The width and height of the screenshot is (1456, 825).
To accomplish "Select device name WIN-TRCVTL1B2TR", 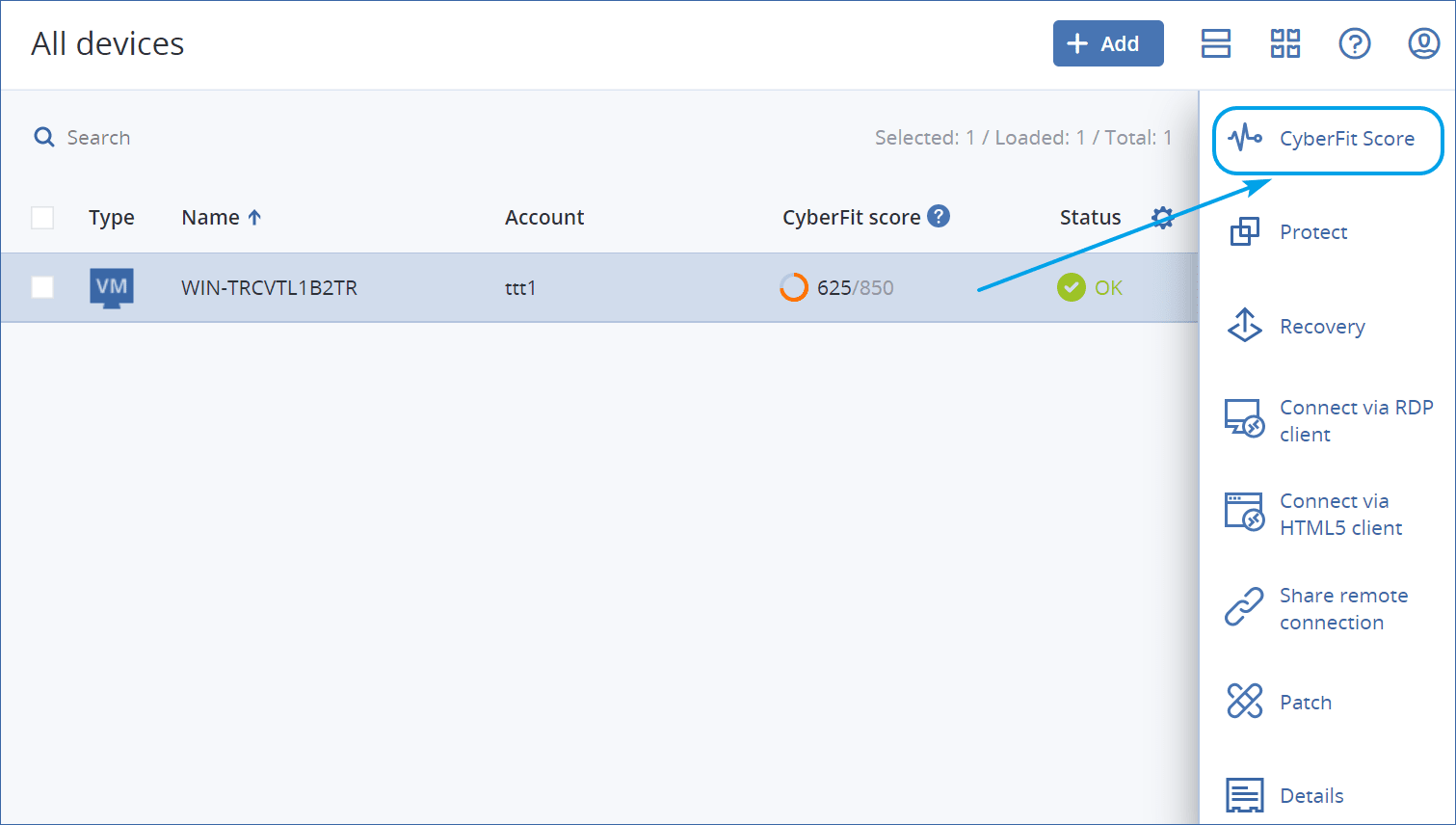I will click(269, 288).
